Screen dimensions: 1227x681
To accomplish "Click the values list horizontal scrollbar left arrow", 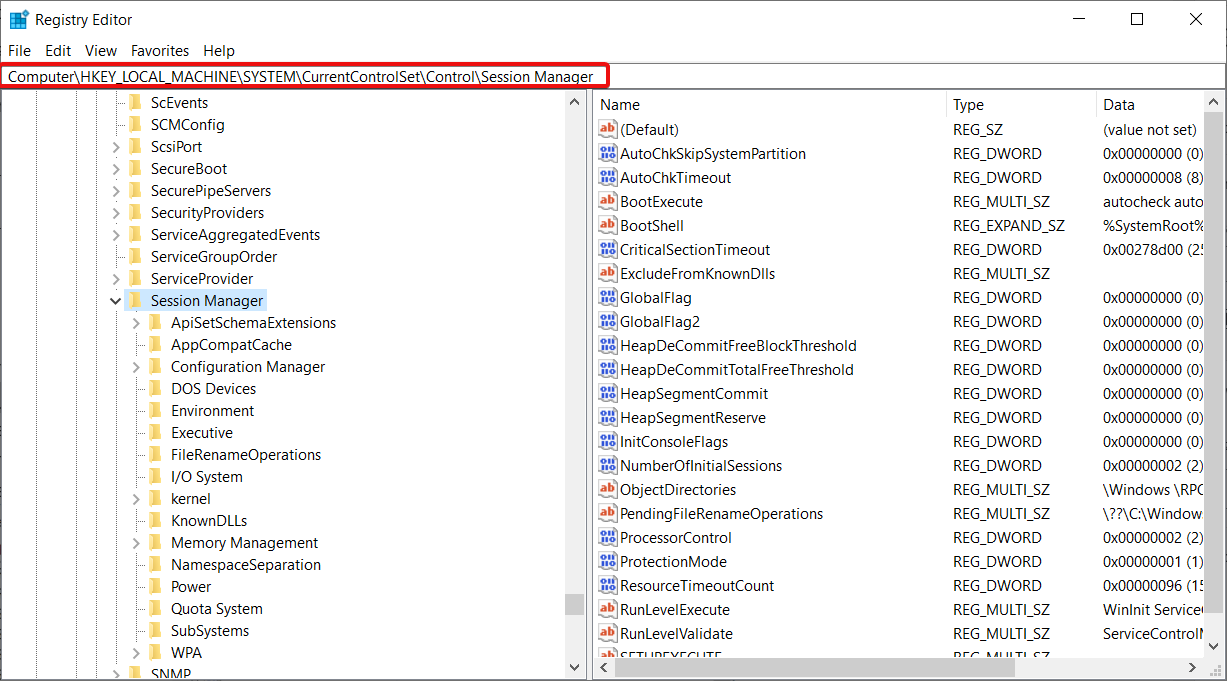I will pos(605,667).
